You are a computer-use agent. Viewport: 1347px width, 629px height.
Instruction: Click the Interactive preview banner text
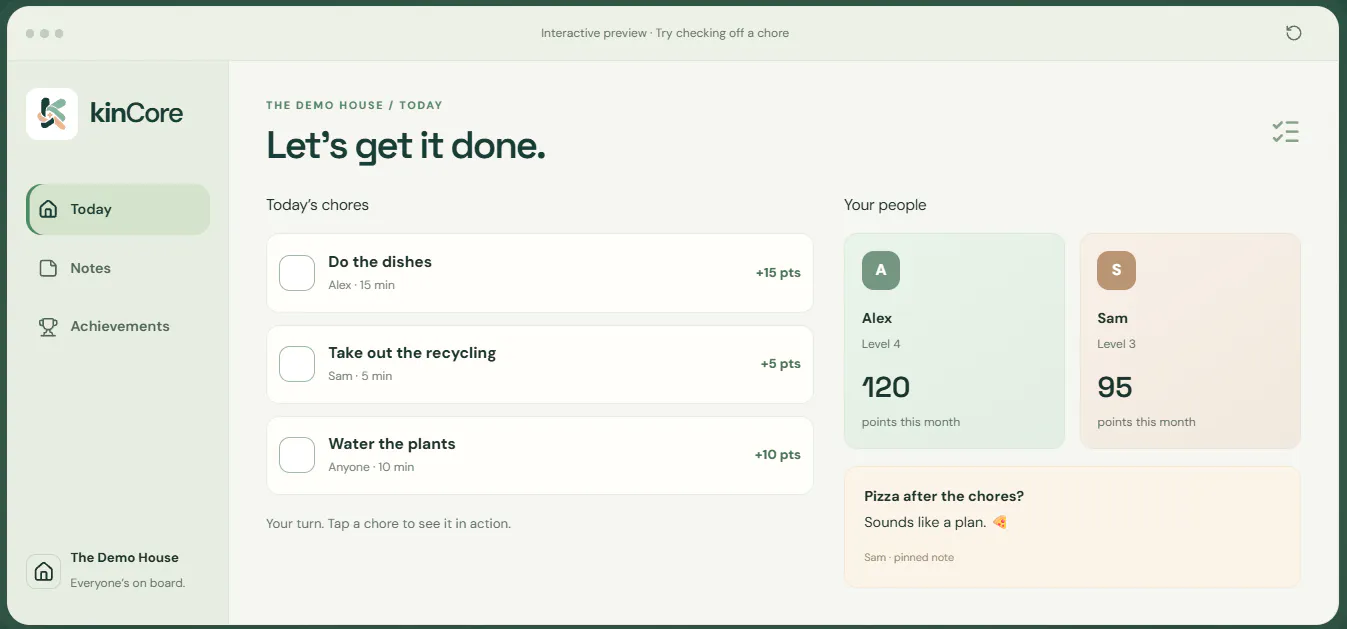(x=665, y=33)
